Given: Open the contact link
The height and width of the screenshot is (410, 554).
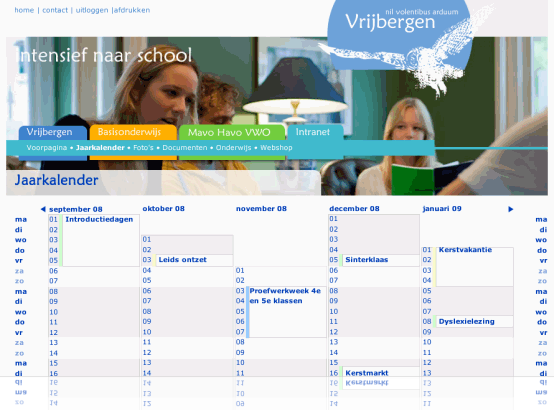Looking at the screenshot, I should (55, 10).
